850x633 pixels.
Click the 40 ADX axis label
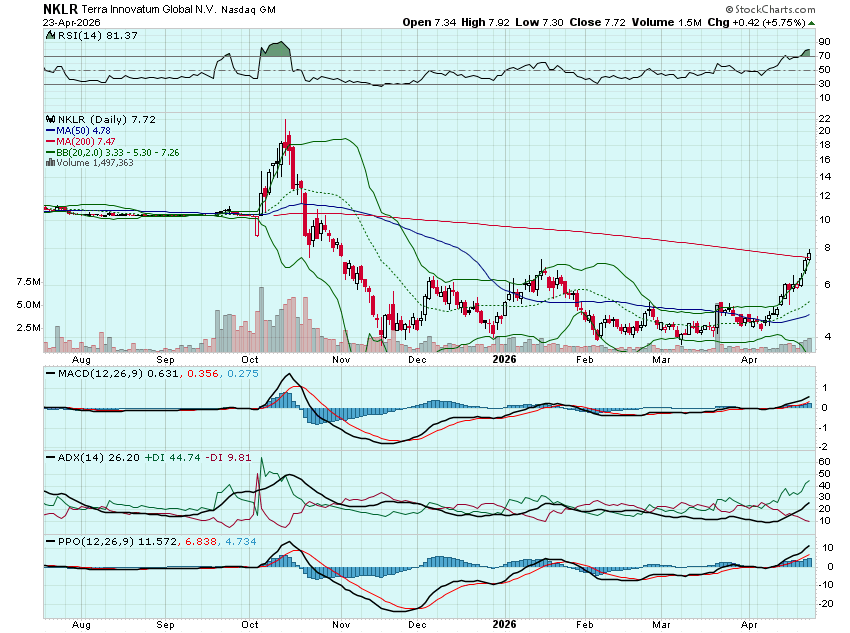pyautogui.click(x=825, y=486)
